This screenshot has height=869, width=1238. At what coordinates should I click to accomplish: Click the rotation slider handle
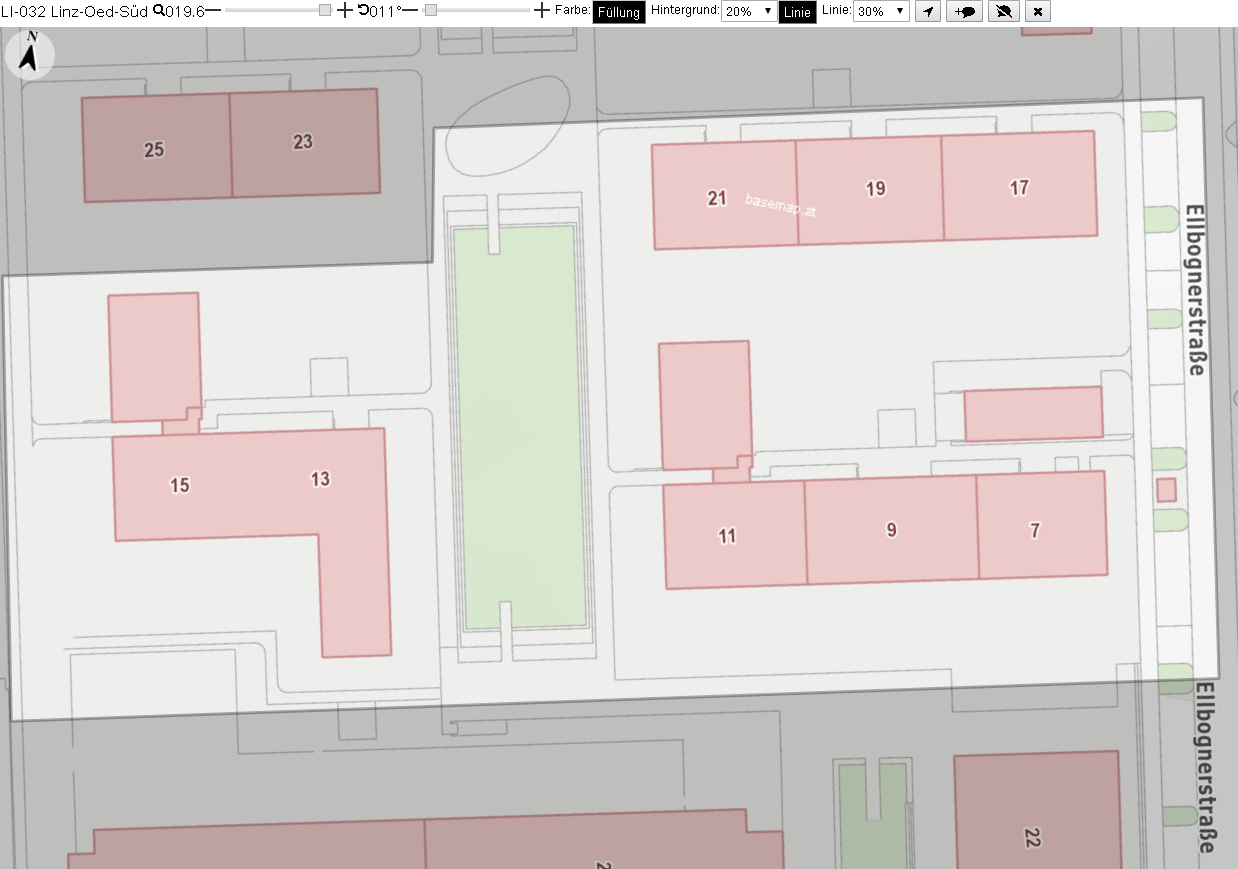click(x=431, y=10)
